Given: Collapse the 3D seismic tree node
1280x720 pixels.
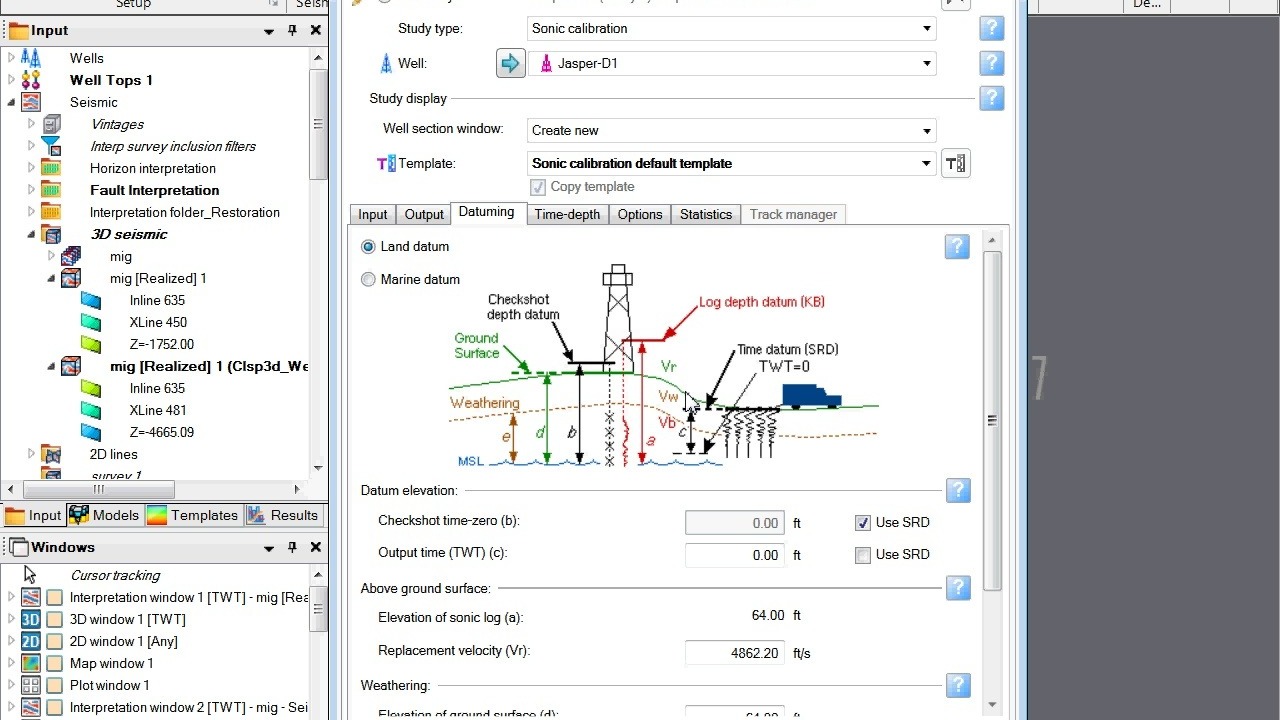Looking at the screenshot, I should (x=31, y=234).
